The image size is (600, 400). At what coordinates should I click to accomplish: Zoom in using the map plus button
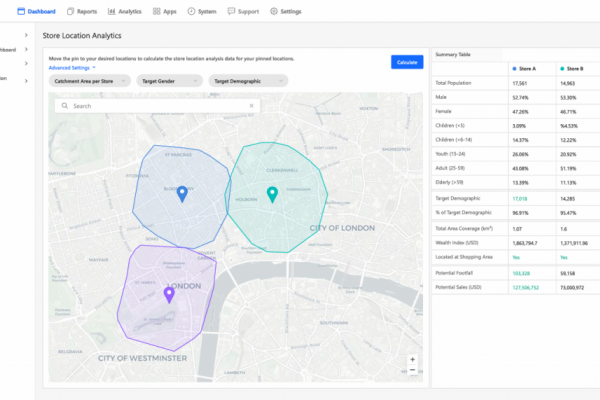click(412, 359)
